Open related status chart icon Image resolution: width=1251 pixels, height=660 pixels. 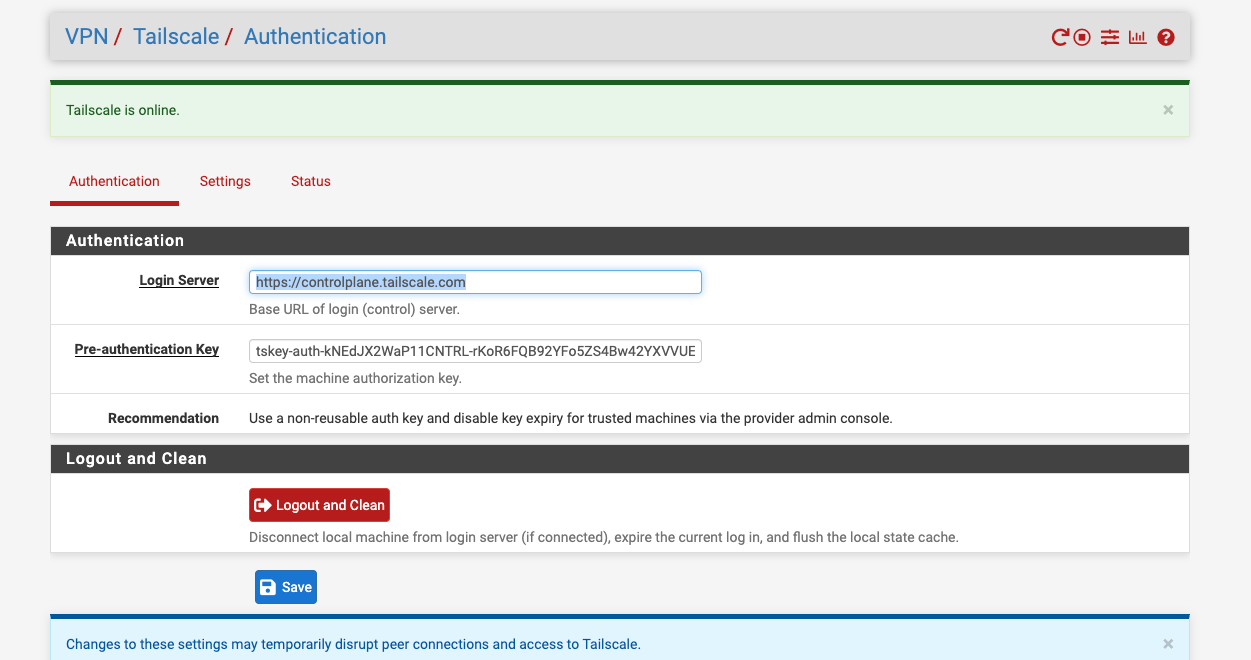click(x=1137, y=38)
